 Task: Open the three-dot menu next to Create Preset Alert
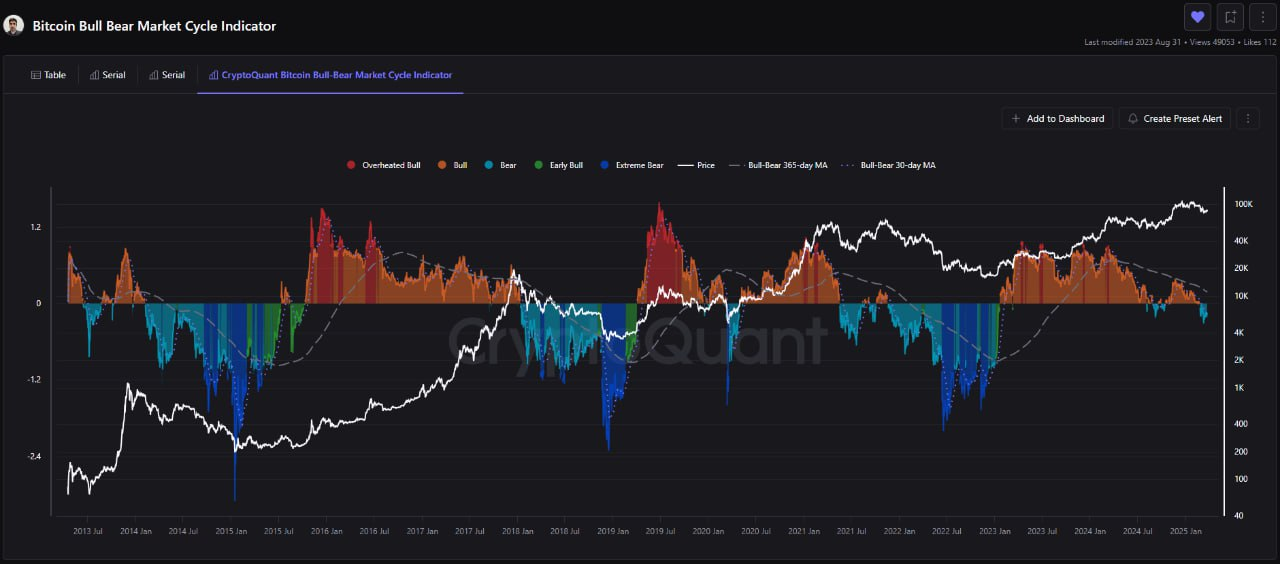(1247, 118)
